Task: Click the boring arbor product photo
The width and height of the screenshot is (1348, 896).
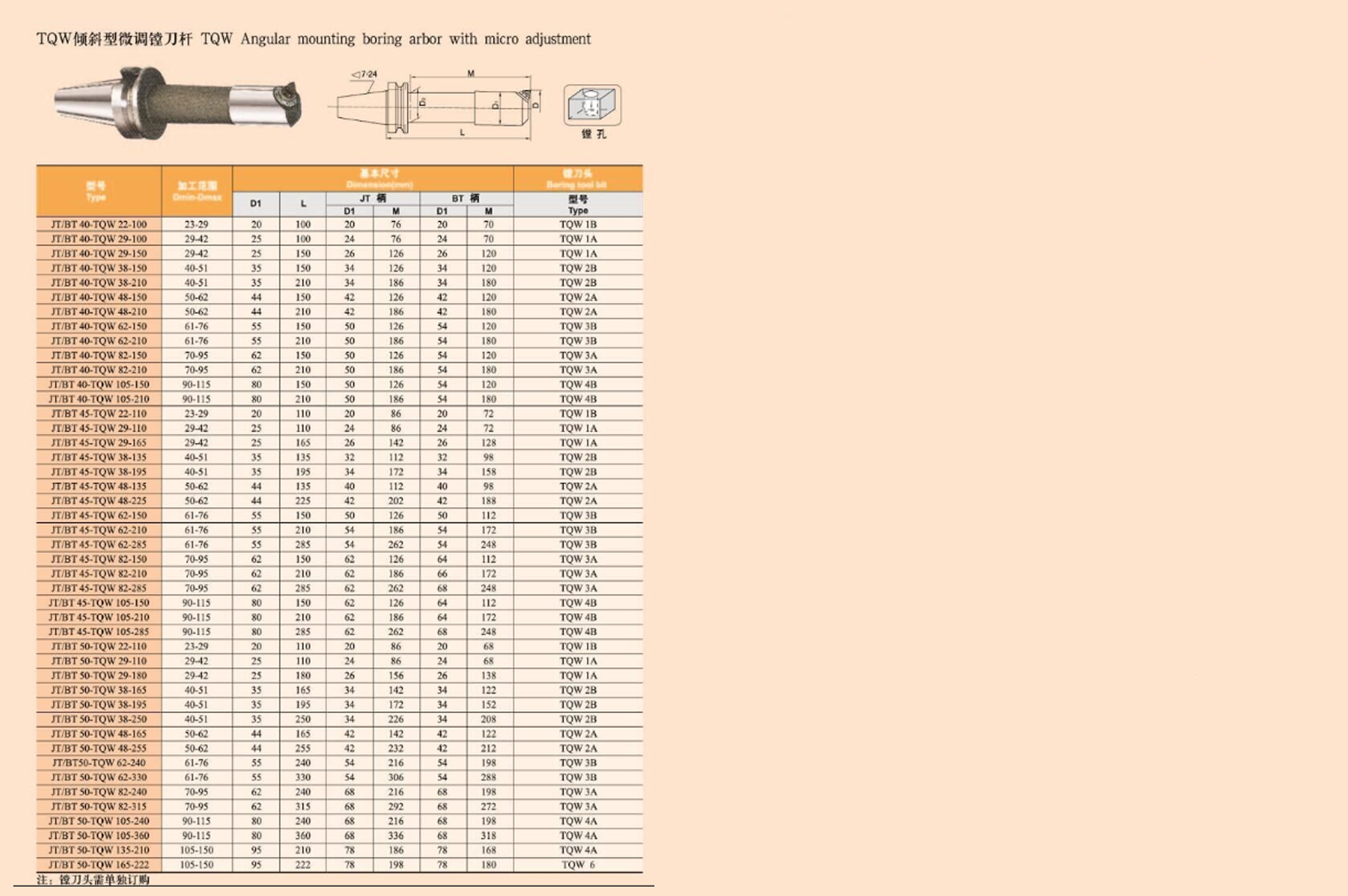Action: tap(177, 104)
